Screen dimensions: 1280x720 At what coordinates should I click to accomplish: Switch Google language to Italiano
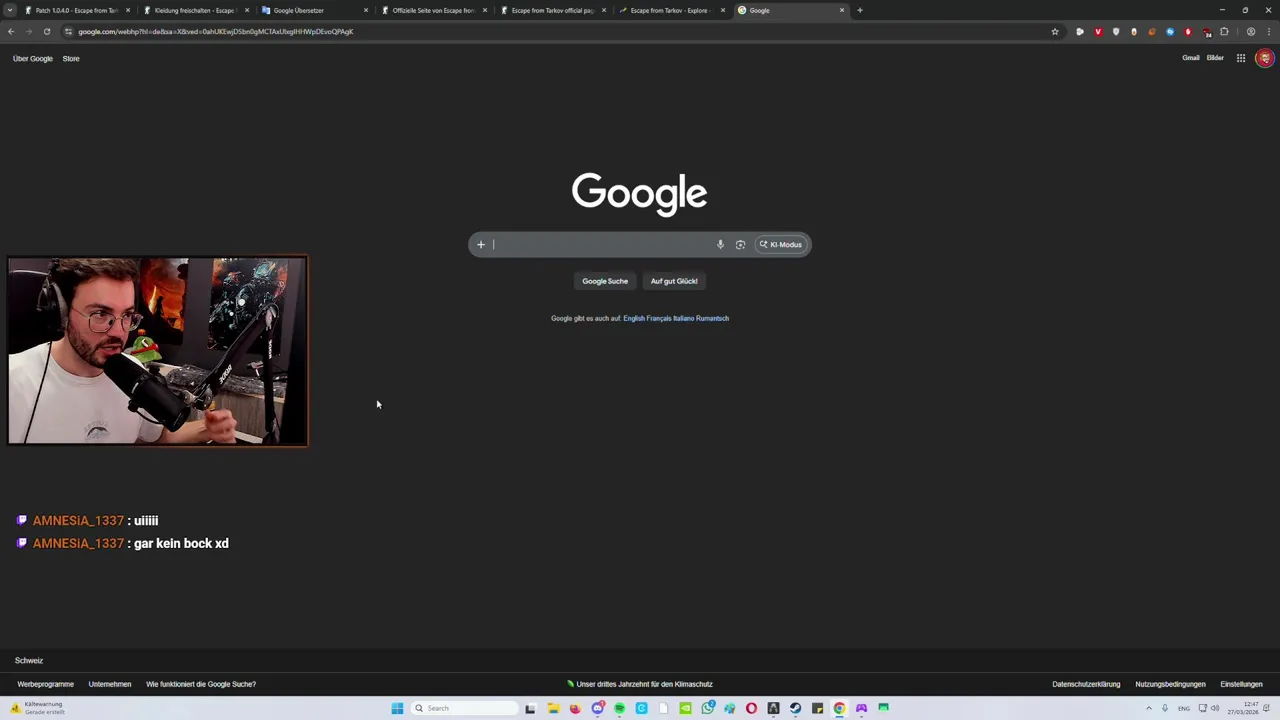click(x=684, y=318)
